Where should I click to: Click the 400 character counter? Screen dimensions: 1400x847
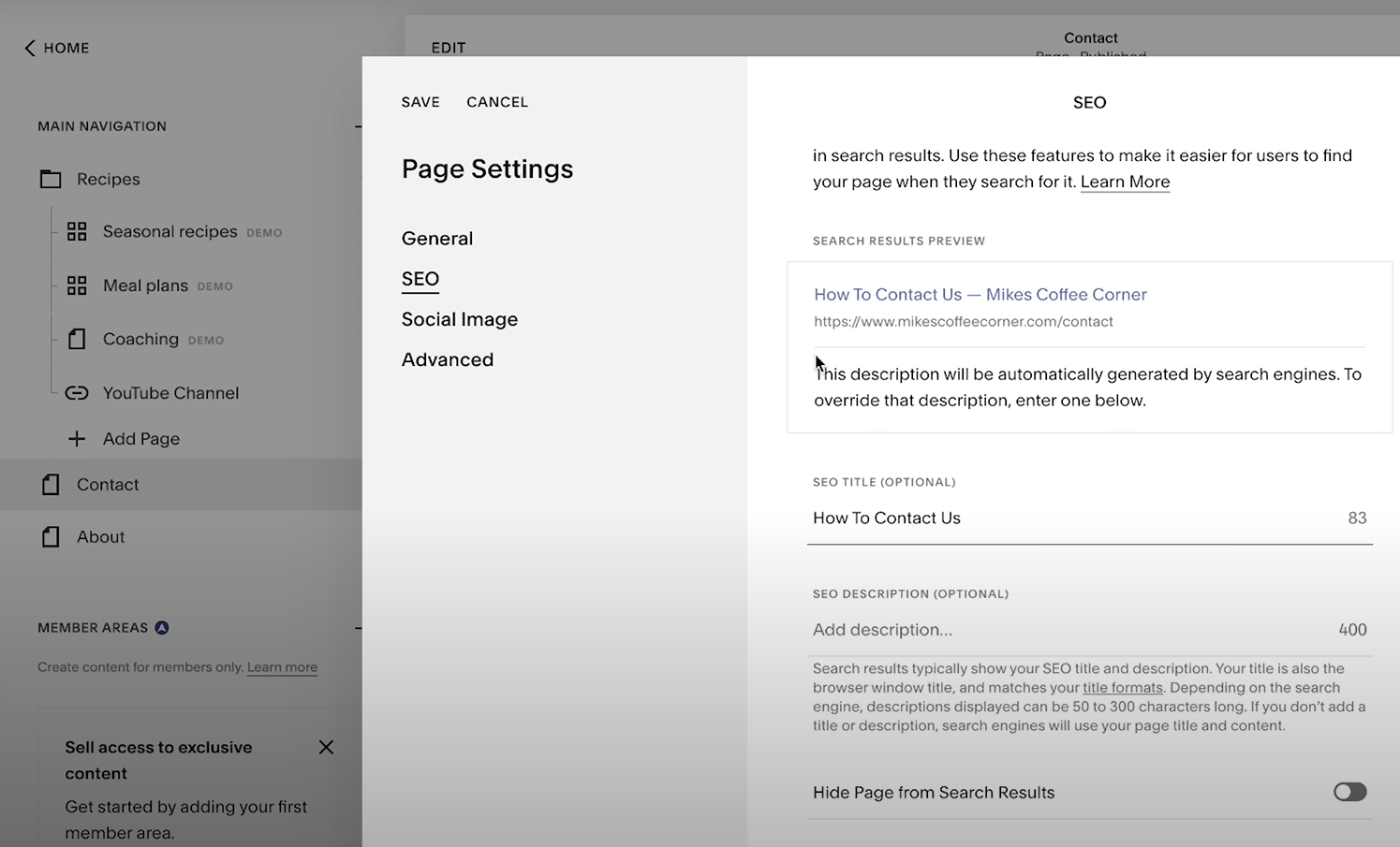point(1352,630)
